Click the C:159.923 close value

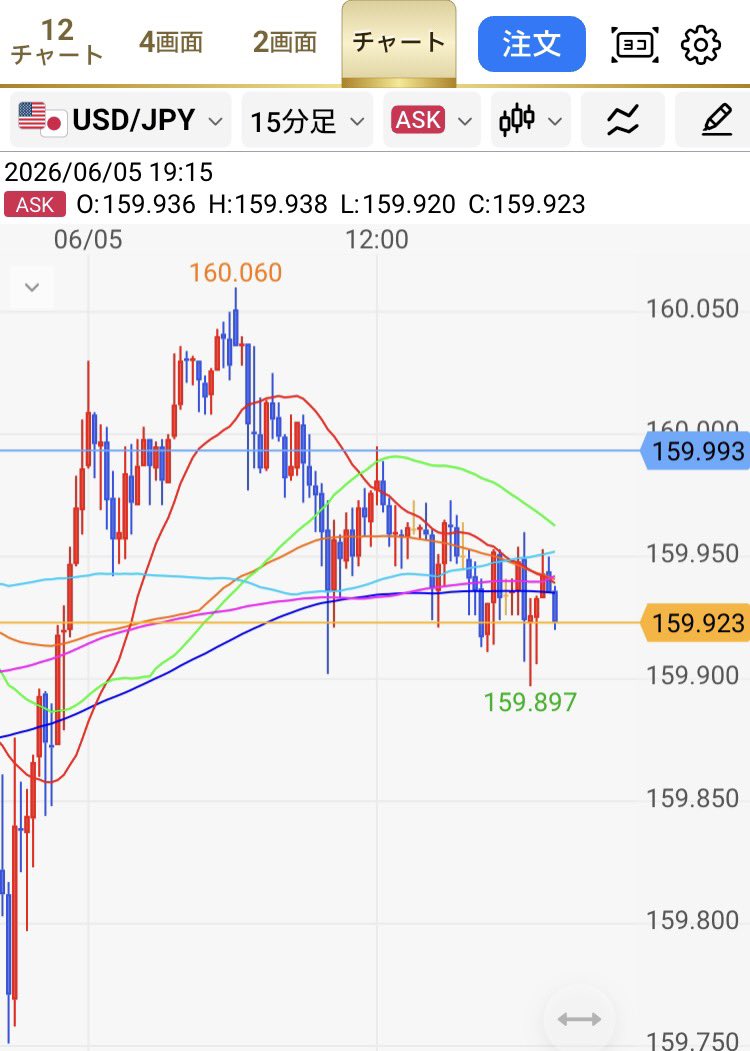pos(527,204)
